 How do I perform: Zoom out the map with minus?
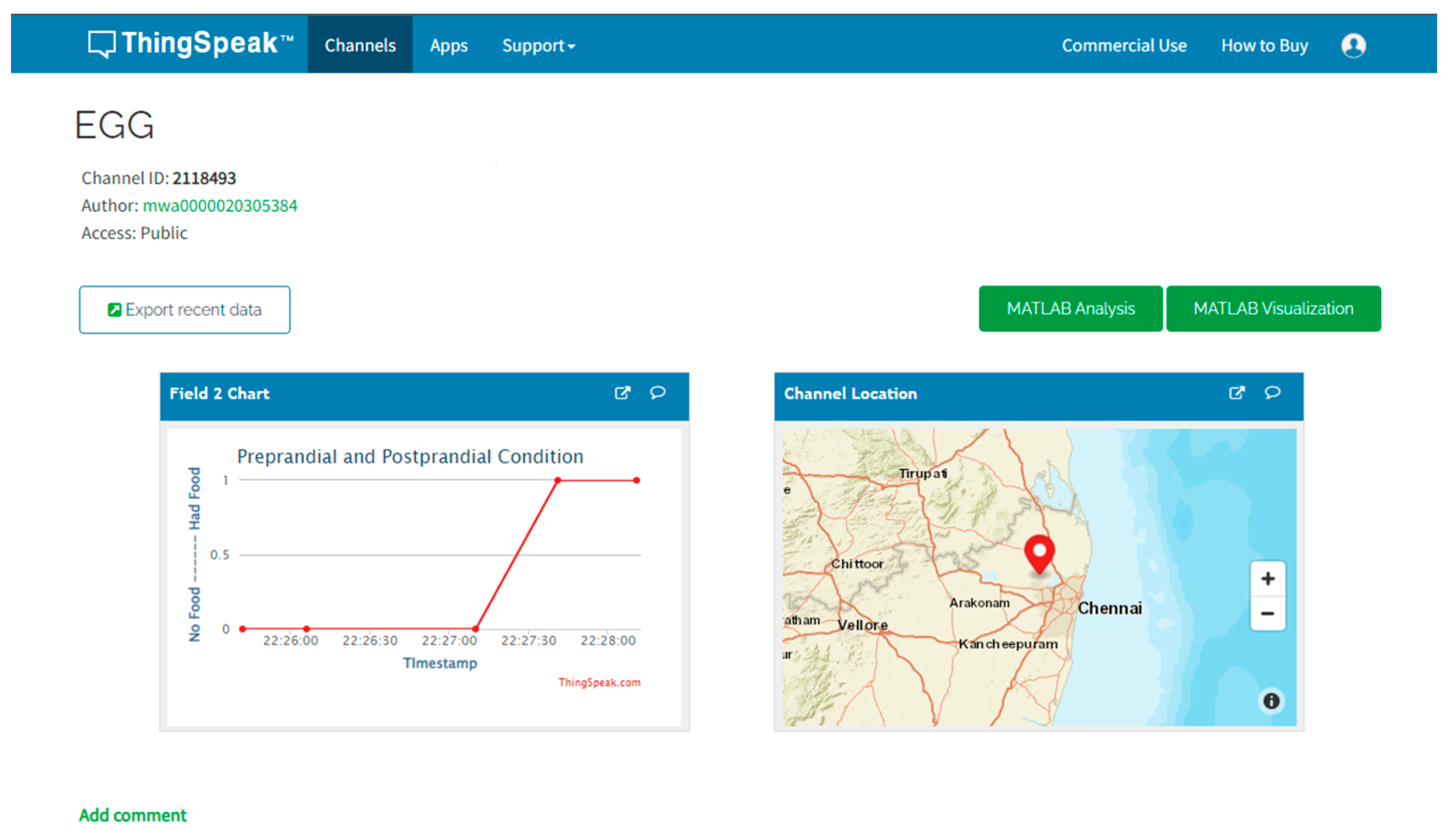coord(1268,613)
